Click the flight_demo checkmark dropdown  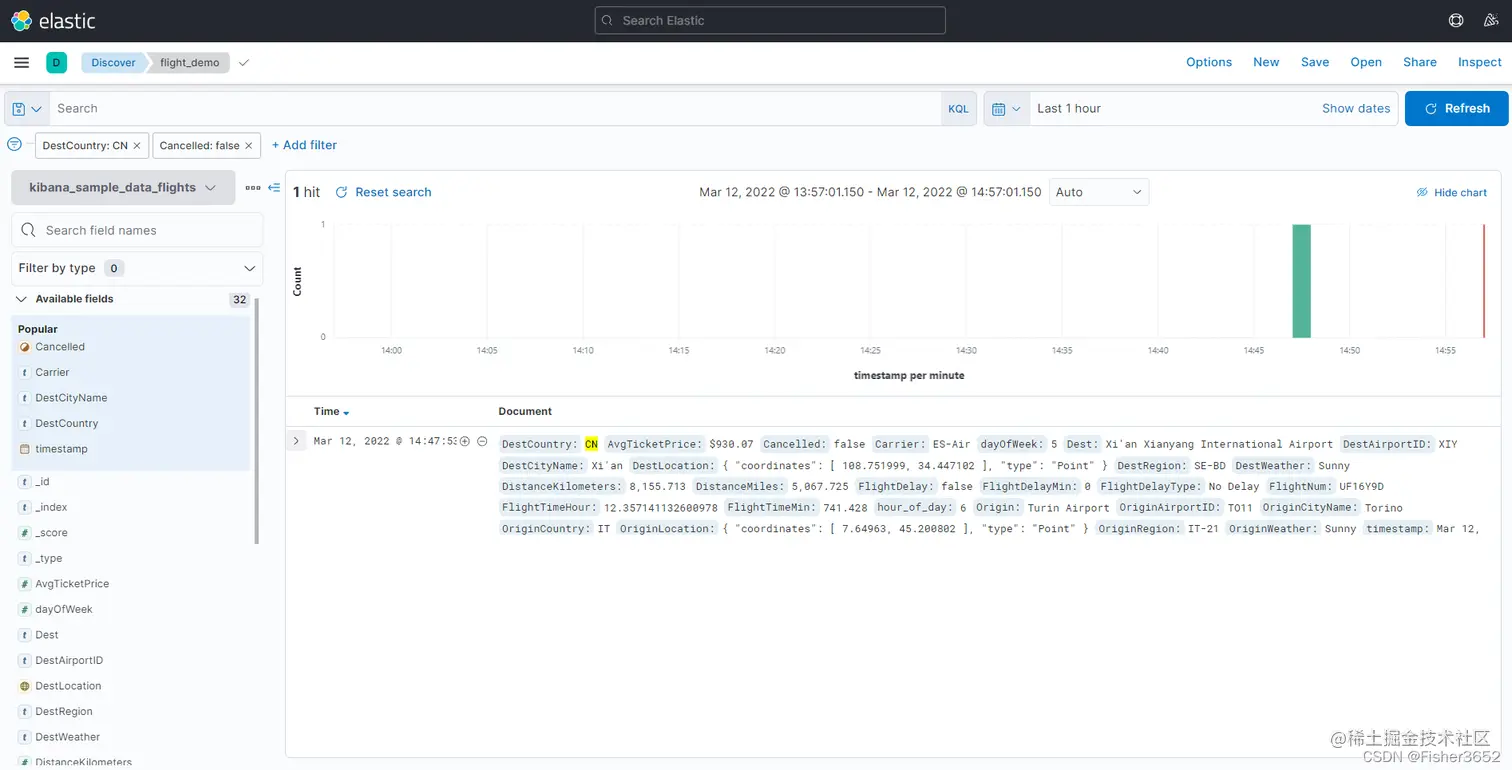(243, 62)
